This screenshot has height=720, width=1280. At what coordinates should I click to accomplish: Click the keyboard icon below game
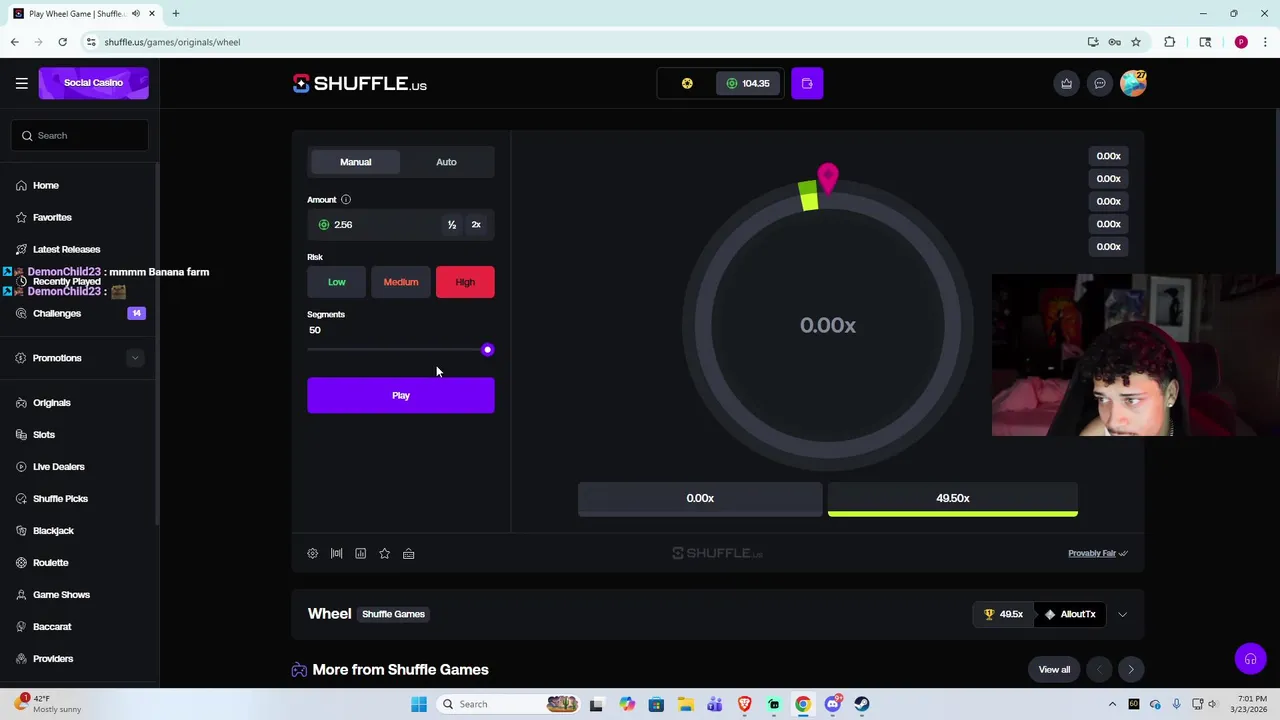pyautogui.click(x=408, y=553)
